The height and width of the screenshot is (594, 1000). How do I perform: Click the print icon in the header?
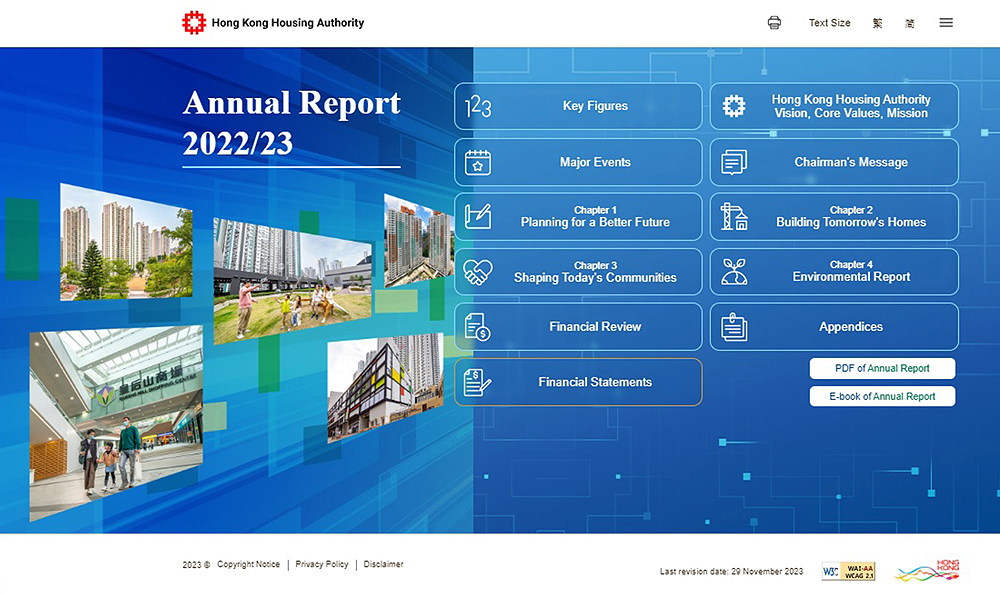tap(774, 22)
